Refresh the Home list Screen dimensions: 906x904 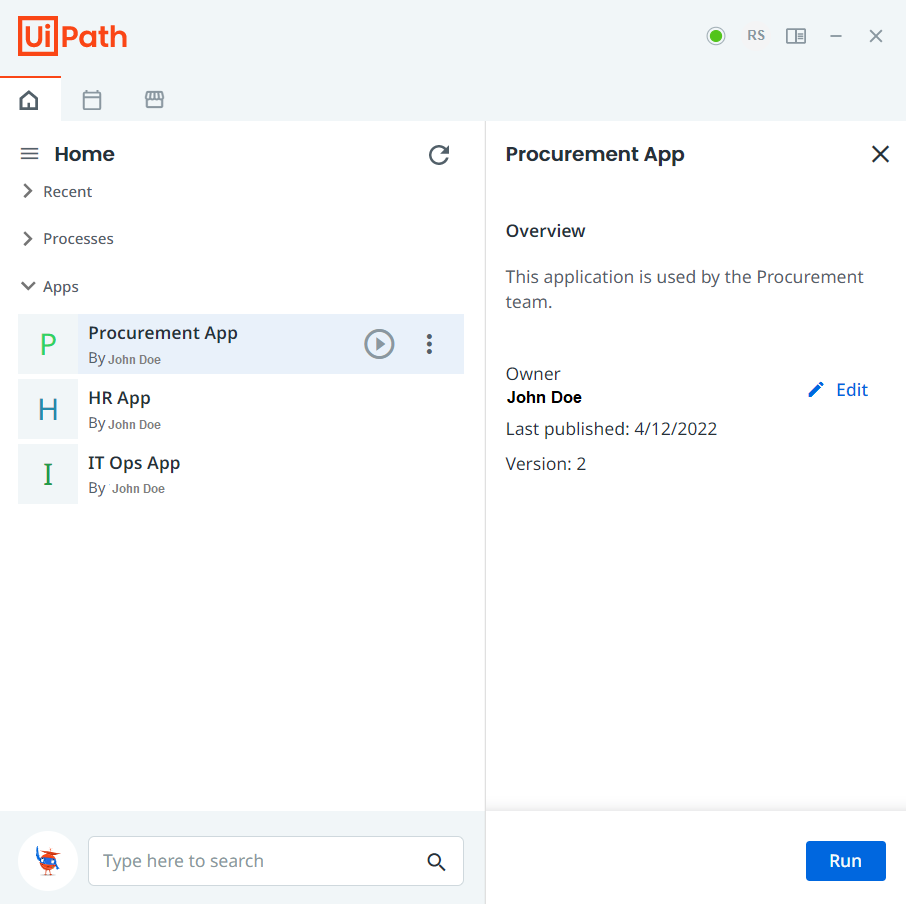pos(439,155)
